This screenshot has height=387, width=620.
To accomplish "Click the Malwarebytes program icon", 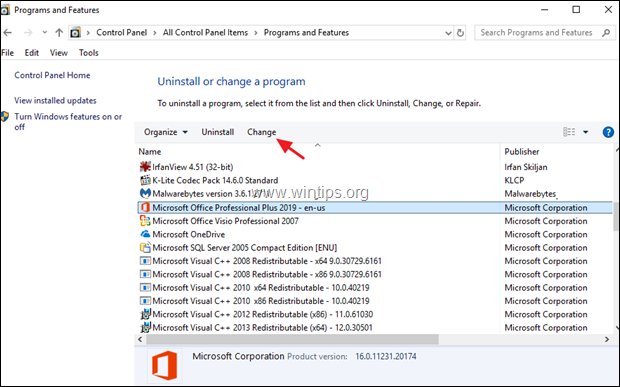I will click(145, 193).
